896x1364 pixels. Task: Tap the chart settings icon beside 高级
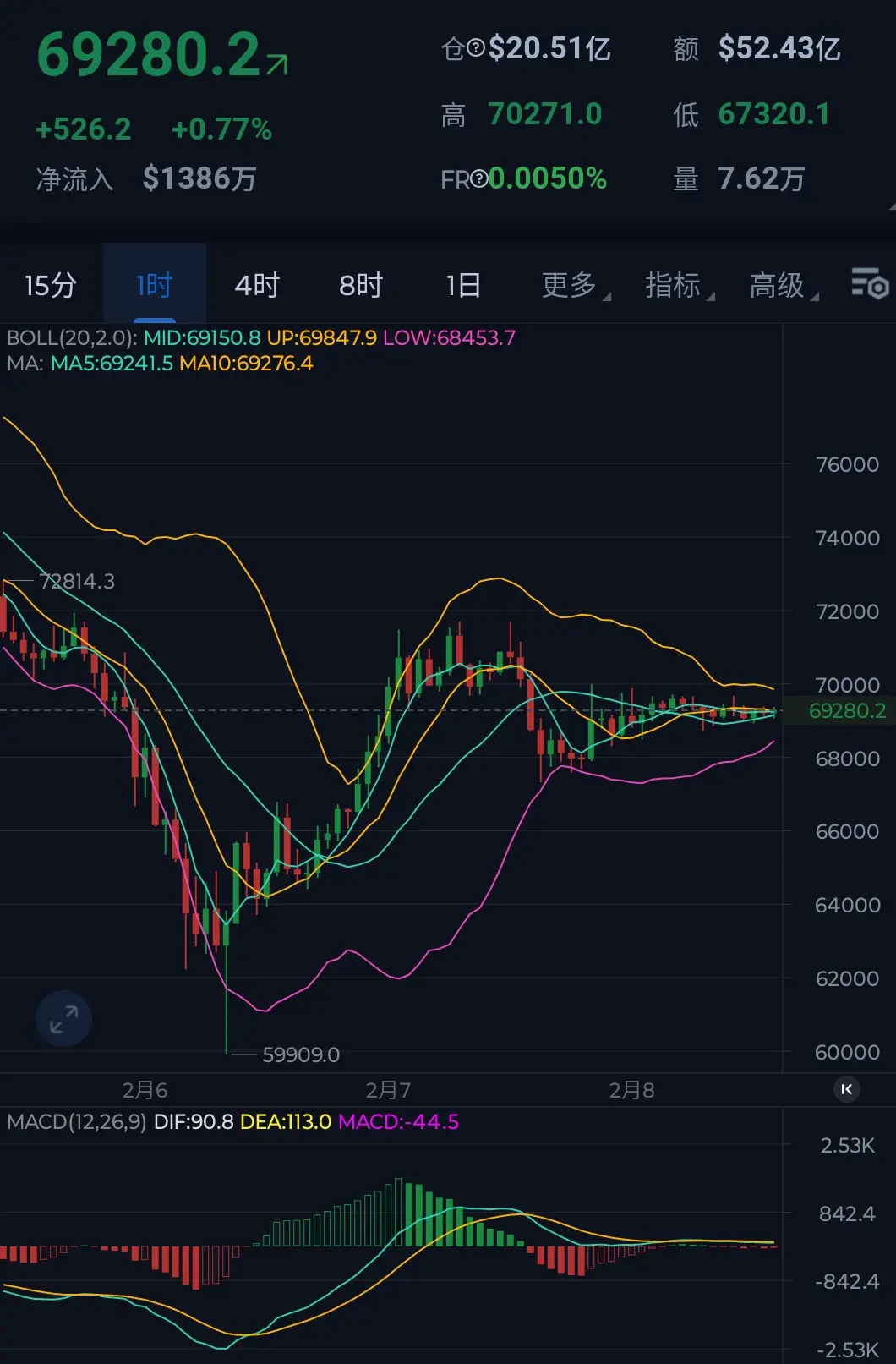pyautogui.click(x=869, y=283)
